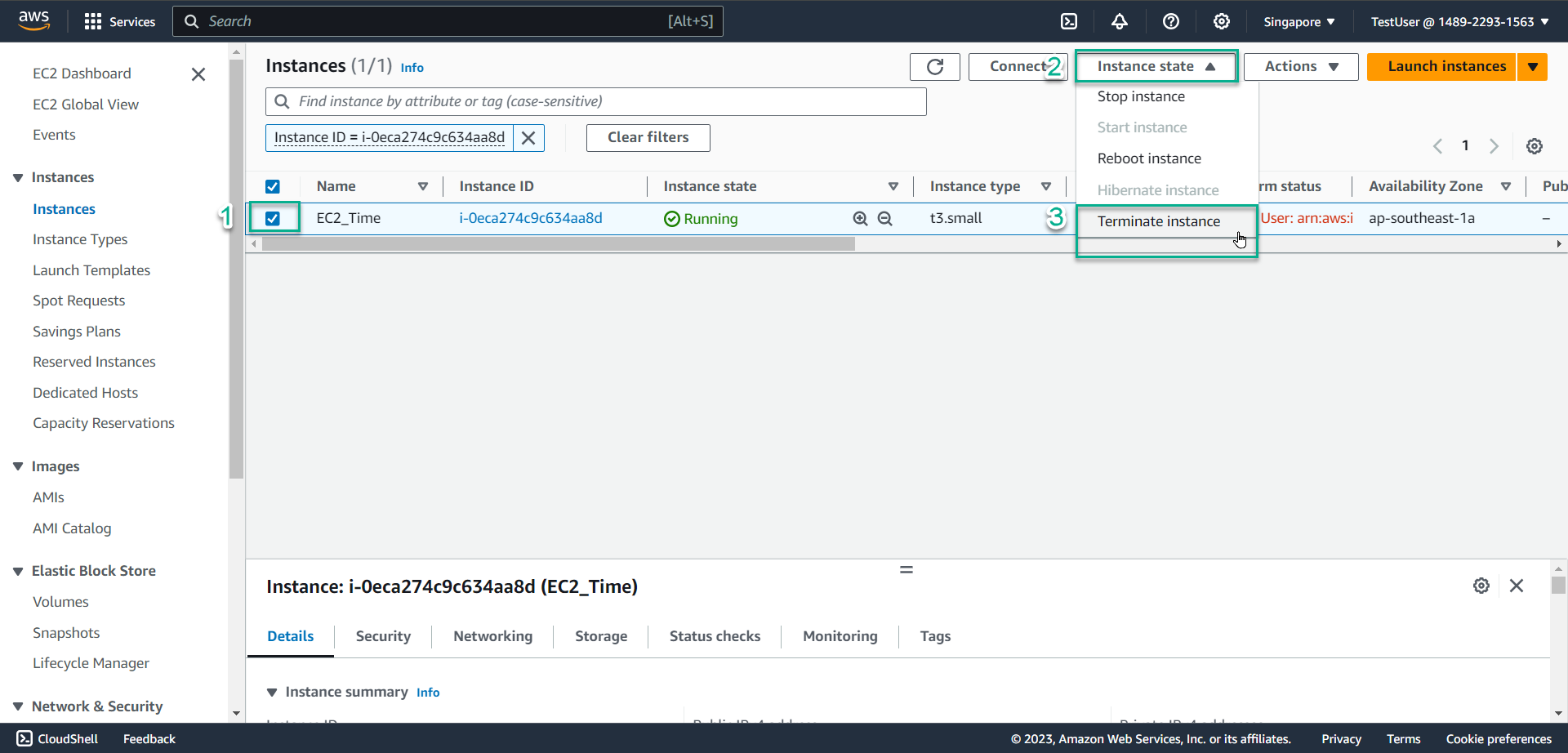Close the EC2 side navigation panel
This screenshot has width=1568, height=753.
(x=198, y=74)
